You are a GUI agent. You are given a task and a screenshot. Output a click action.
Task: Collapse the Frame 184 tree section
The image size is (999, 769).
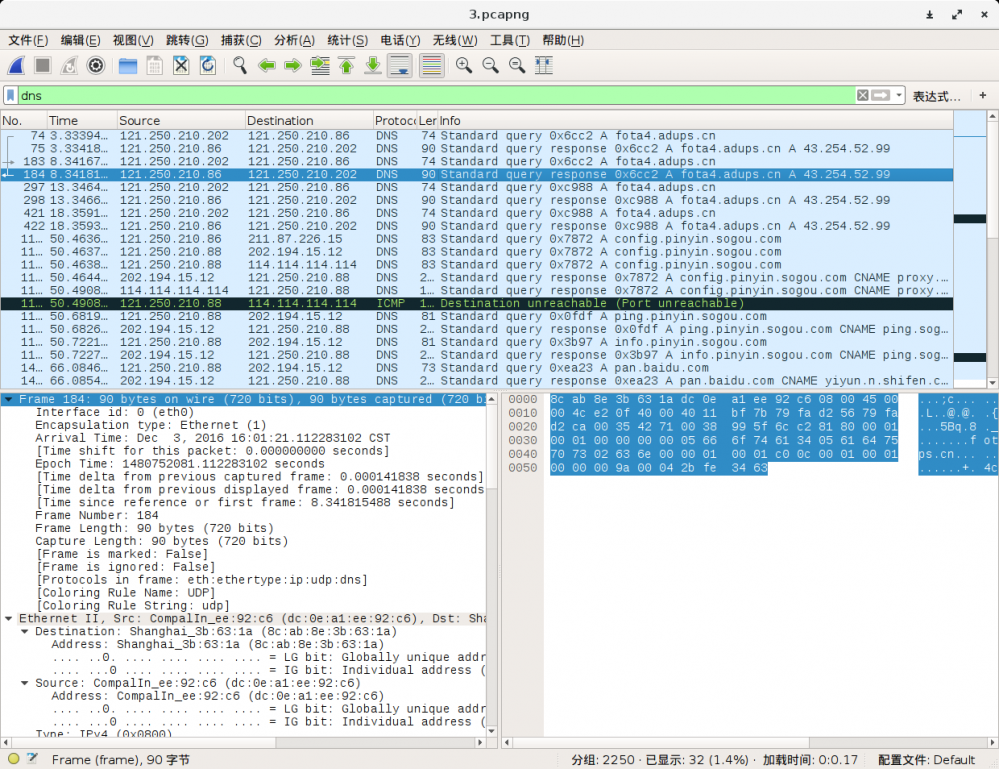point(9,400)
